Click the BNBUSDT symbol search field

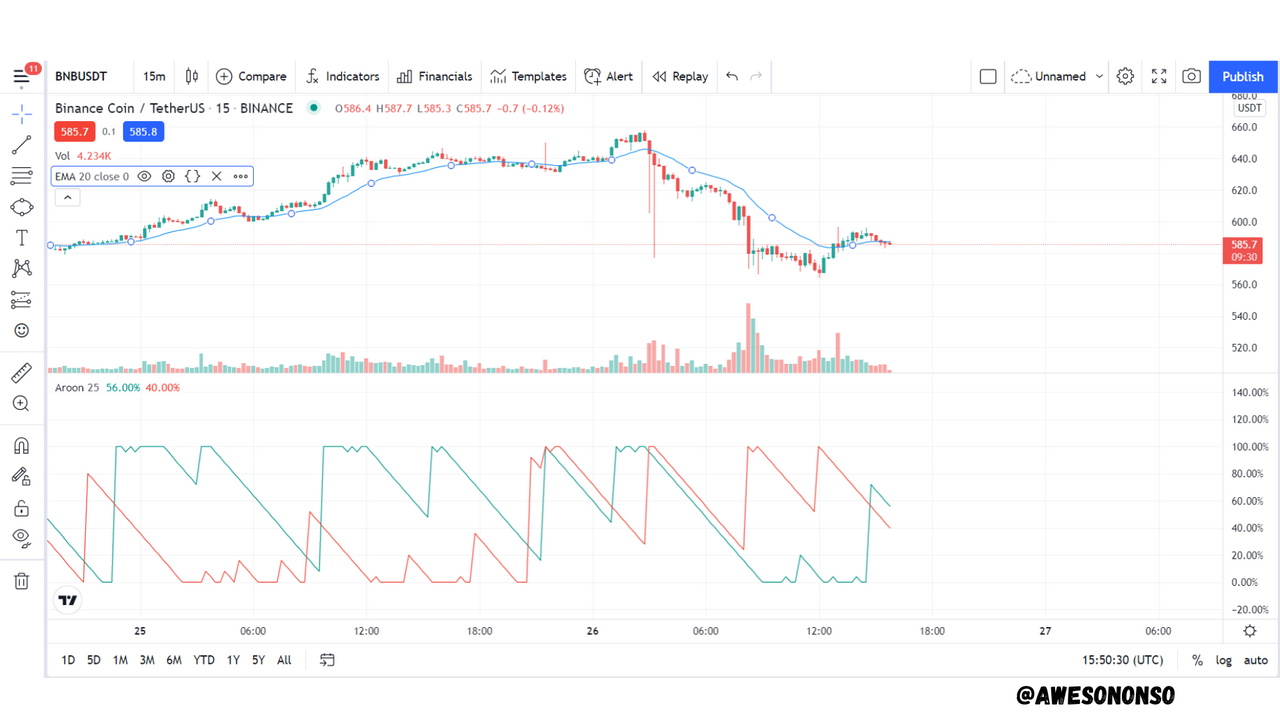click(83, 76)
